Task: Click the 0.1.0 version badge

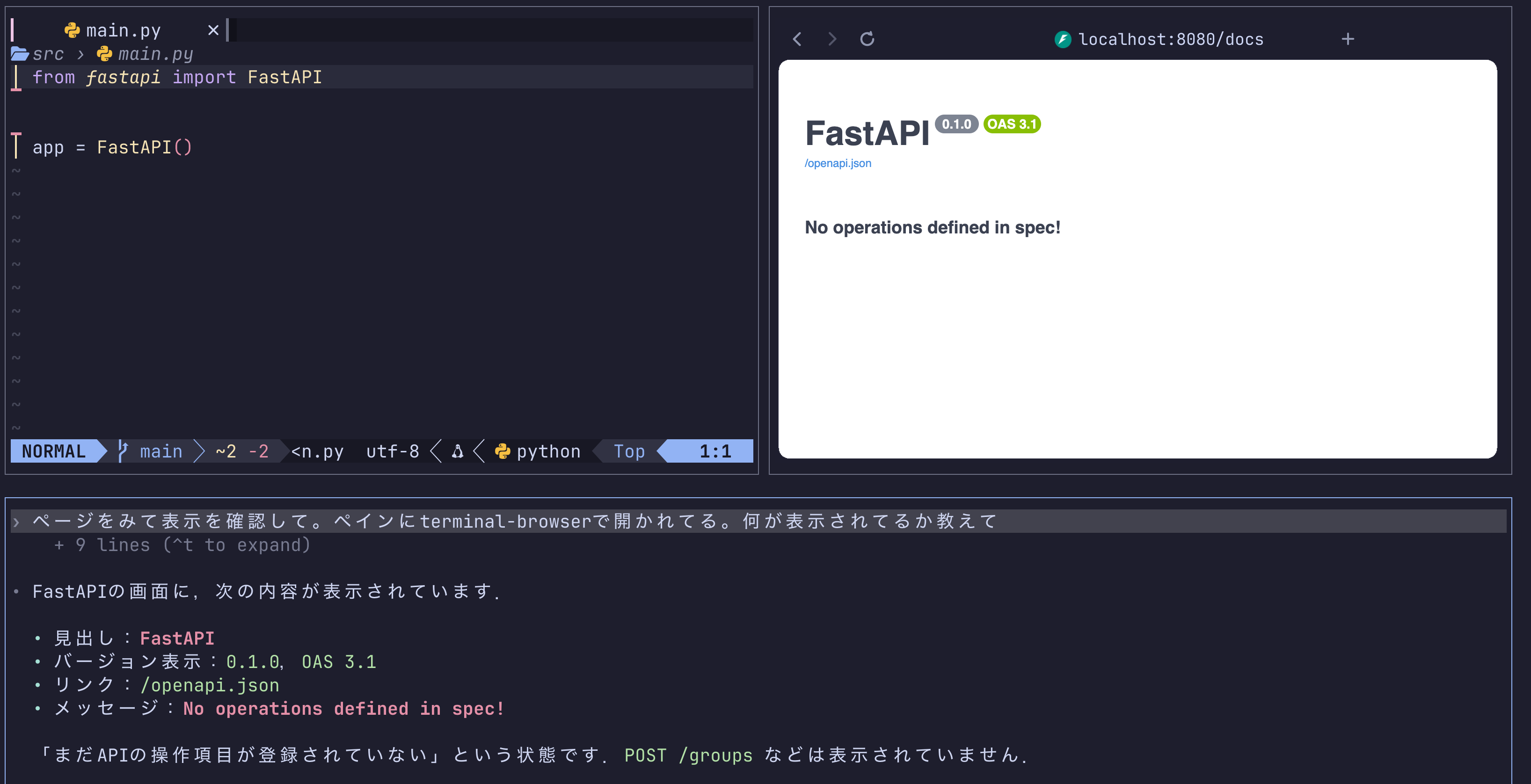Action: 956,124
